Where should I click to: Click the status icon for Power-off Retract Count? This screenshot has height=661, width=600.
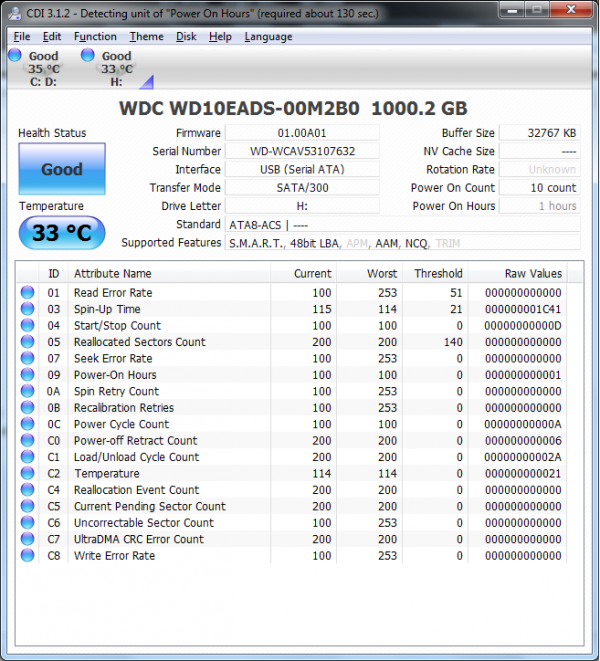pyautogui.click(x=27, y=441)
